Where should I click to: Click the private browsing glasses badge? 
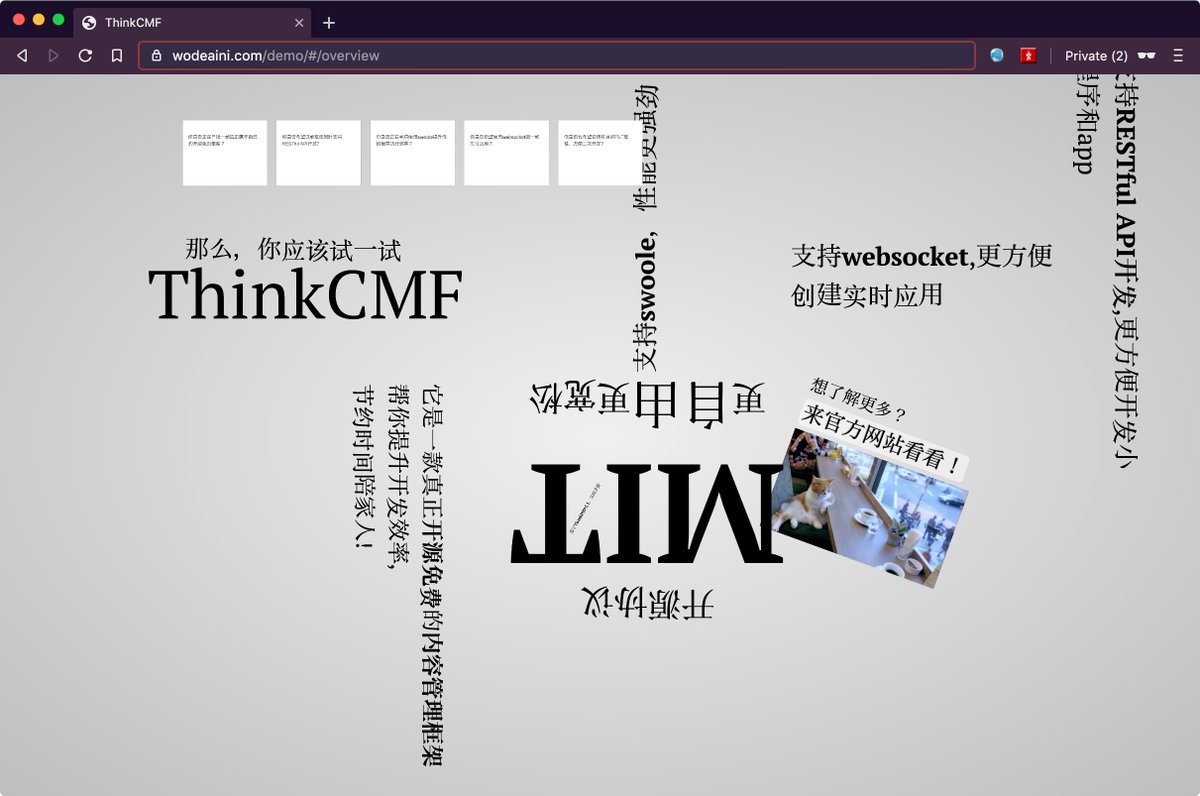point(1146,55)
